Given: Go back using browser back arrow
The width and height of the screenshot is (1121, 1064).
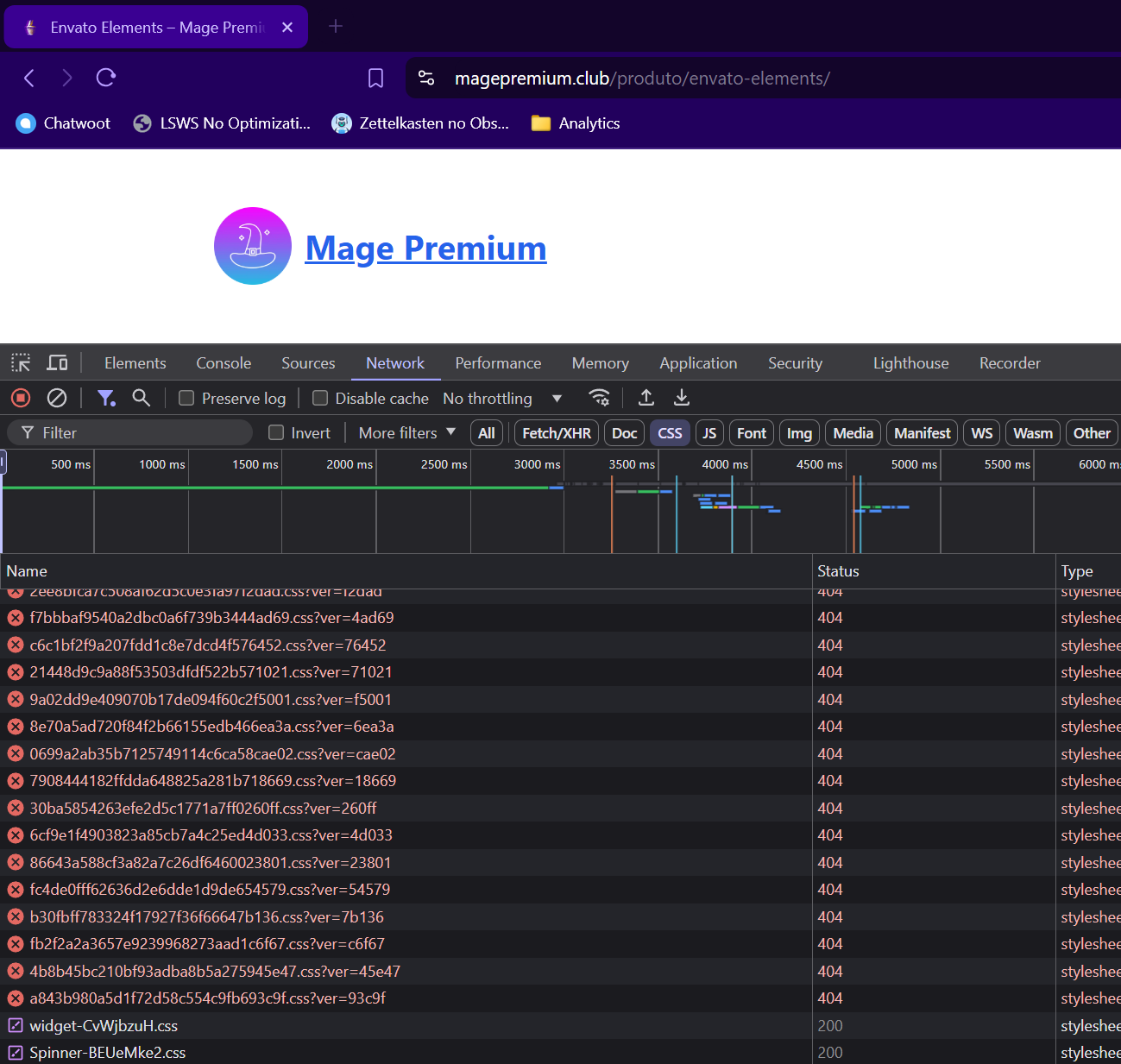Looking at the screenshot, I should (29, 79).
